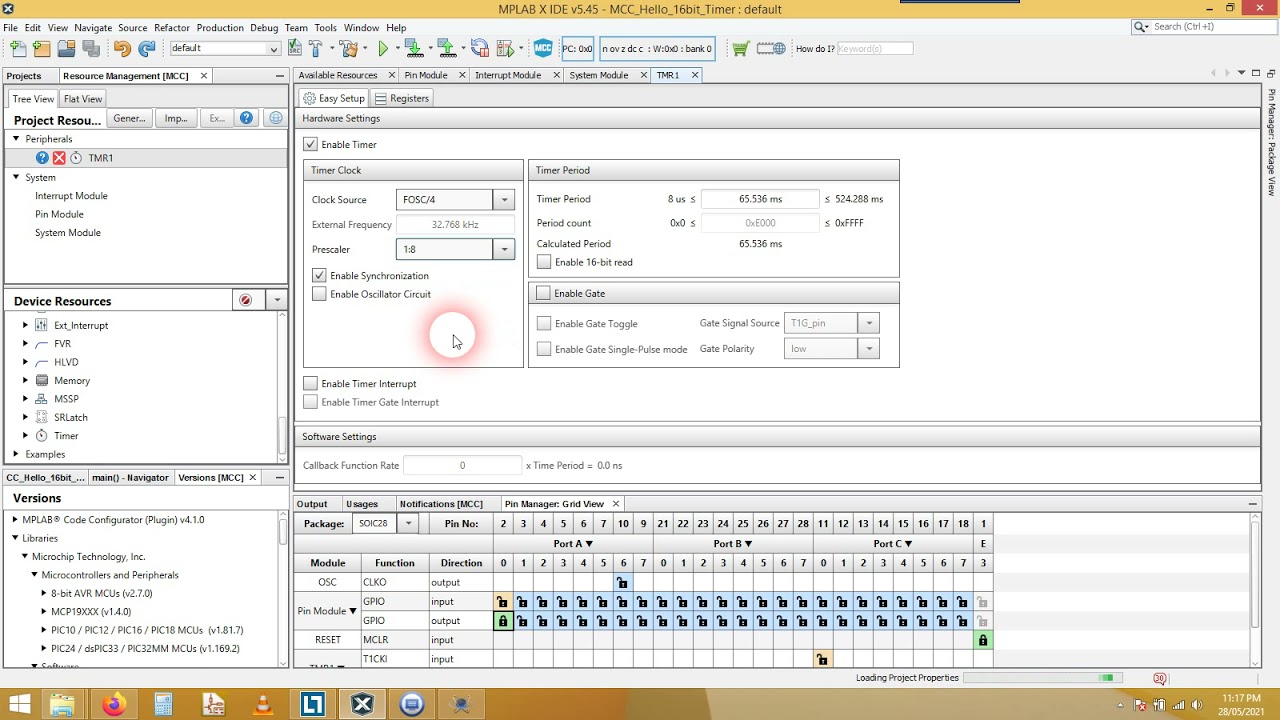Collapse the Peripherals tree node
Screen dimensions: 1280x720
click(x=16, y=139)
